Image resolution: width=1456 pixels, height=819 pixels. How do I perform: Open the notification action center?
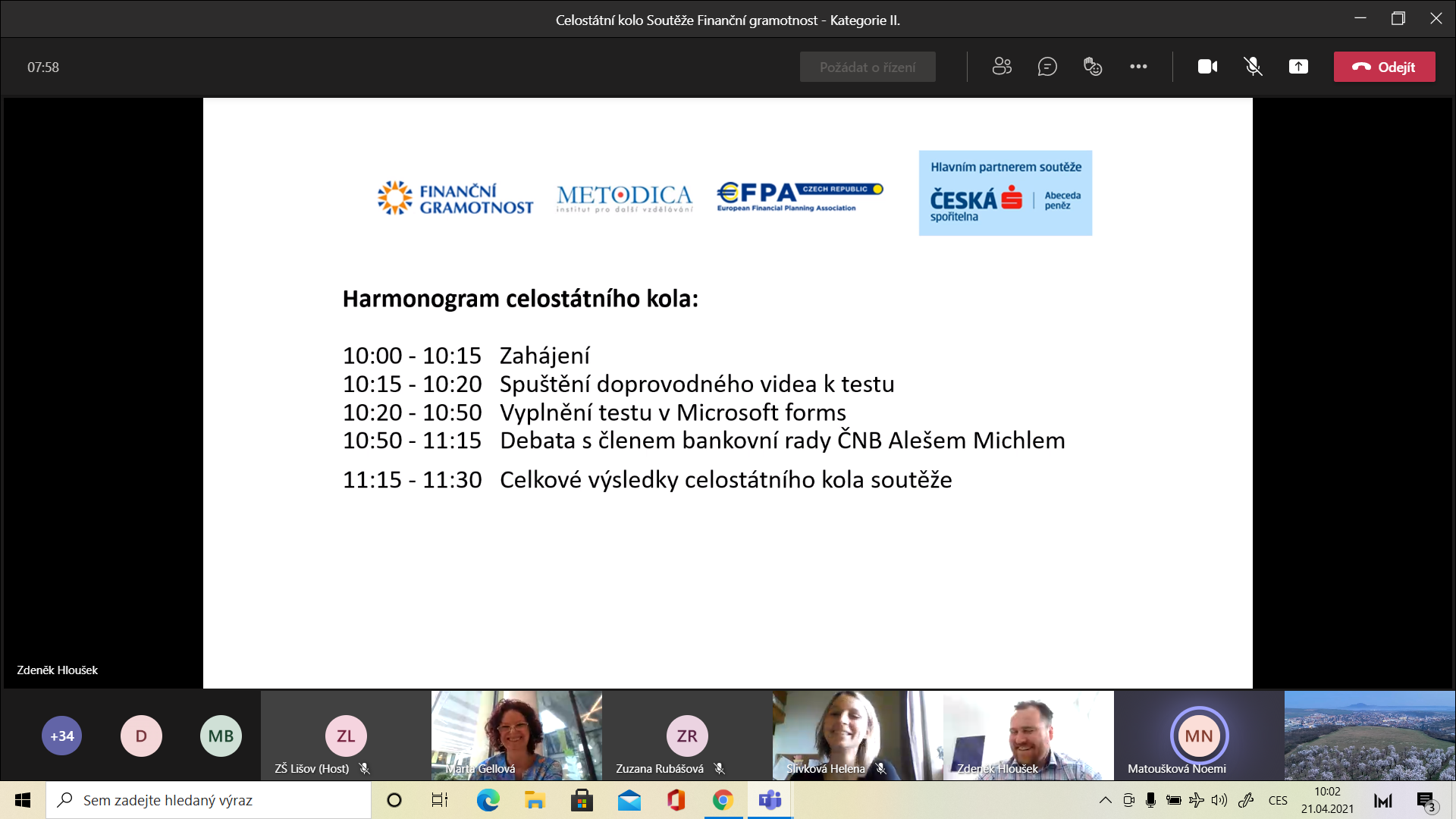click(1426, 801)
